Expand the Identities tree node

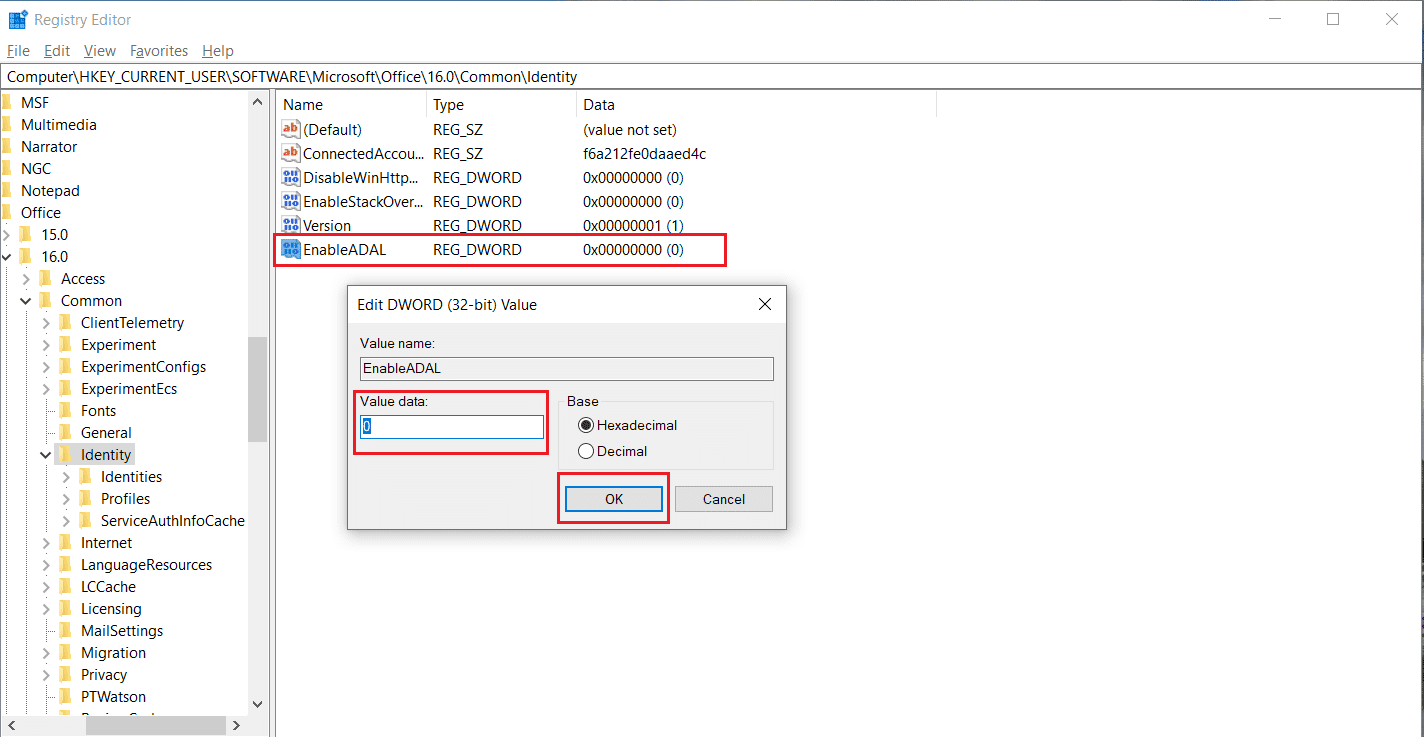point(66,477)
